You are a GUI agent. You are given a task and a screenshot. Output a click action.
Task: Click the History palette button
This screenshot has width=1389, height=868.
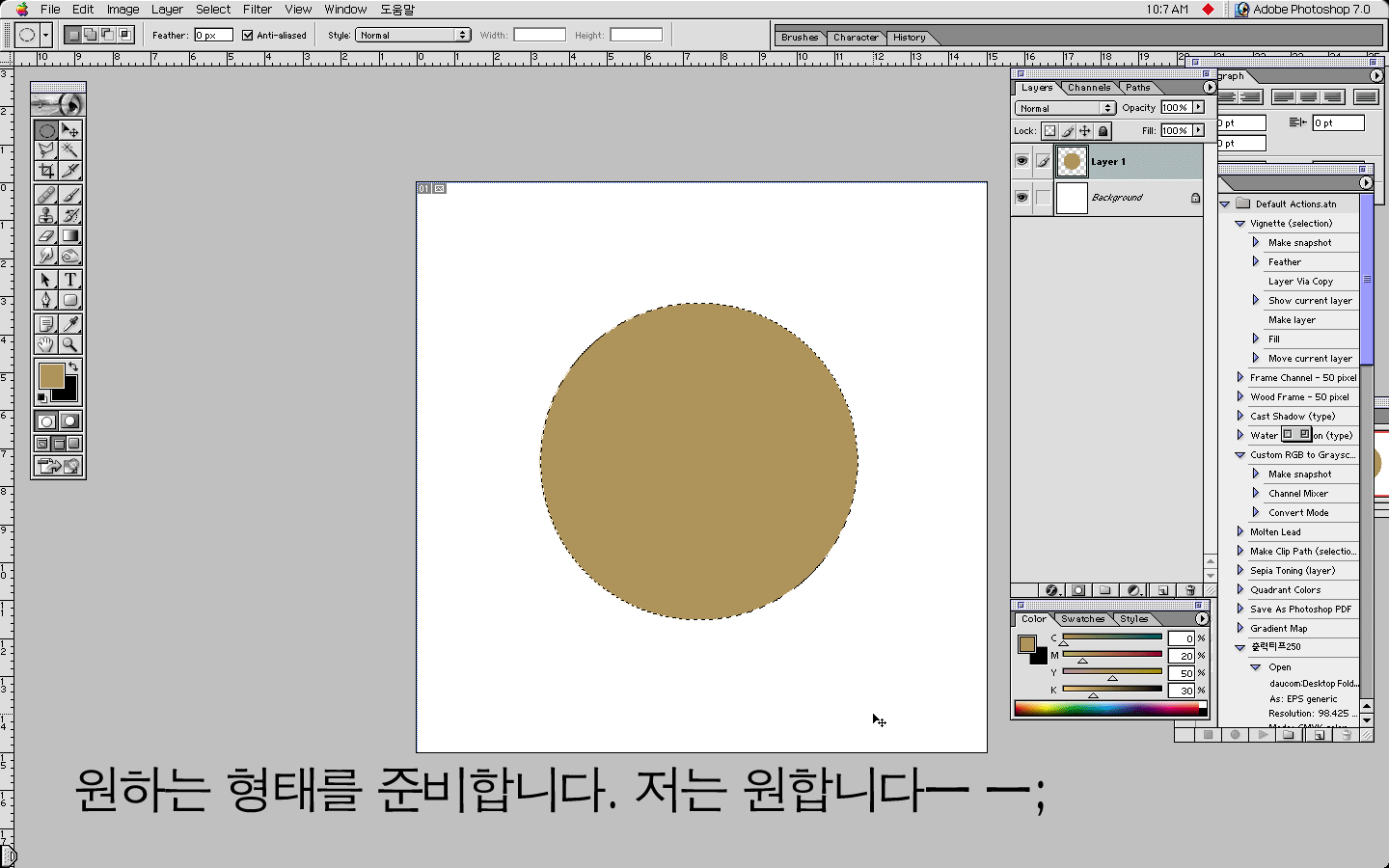click(909, 38)
